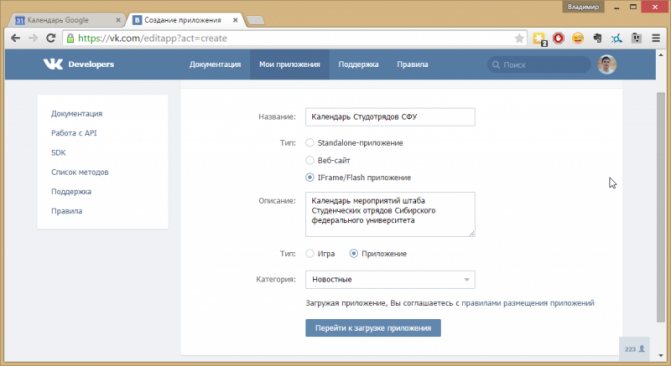
Task: Click the vertical page scrollbar
Action: 661,207
